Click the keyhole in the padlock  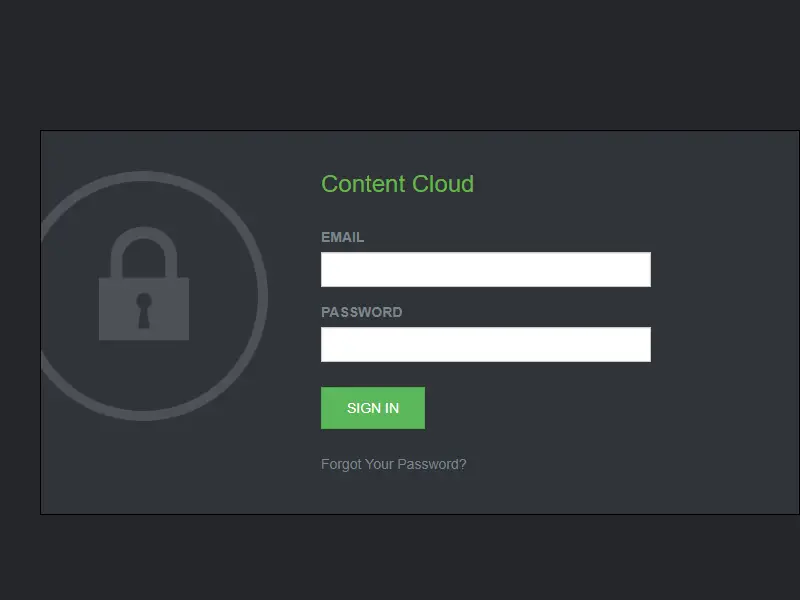click(x=144, y=310)
